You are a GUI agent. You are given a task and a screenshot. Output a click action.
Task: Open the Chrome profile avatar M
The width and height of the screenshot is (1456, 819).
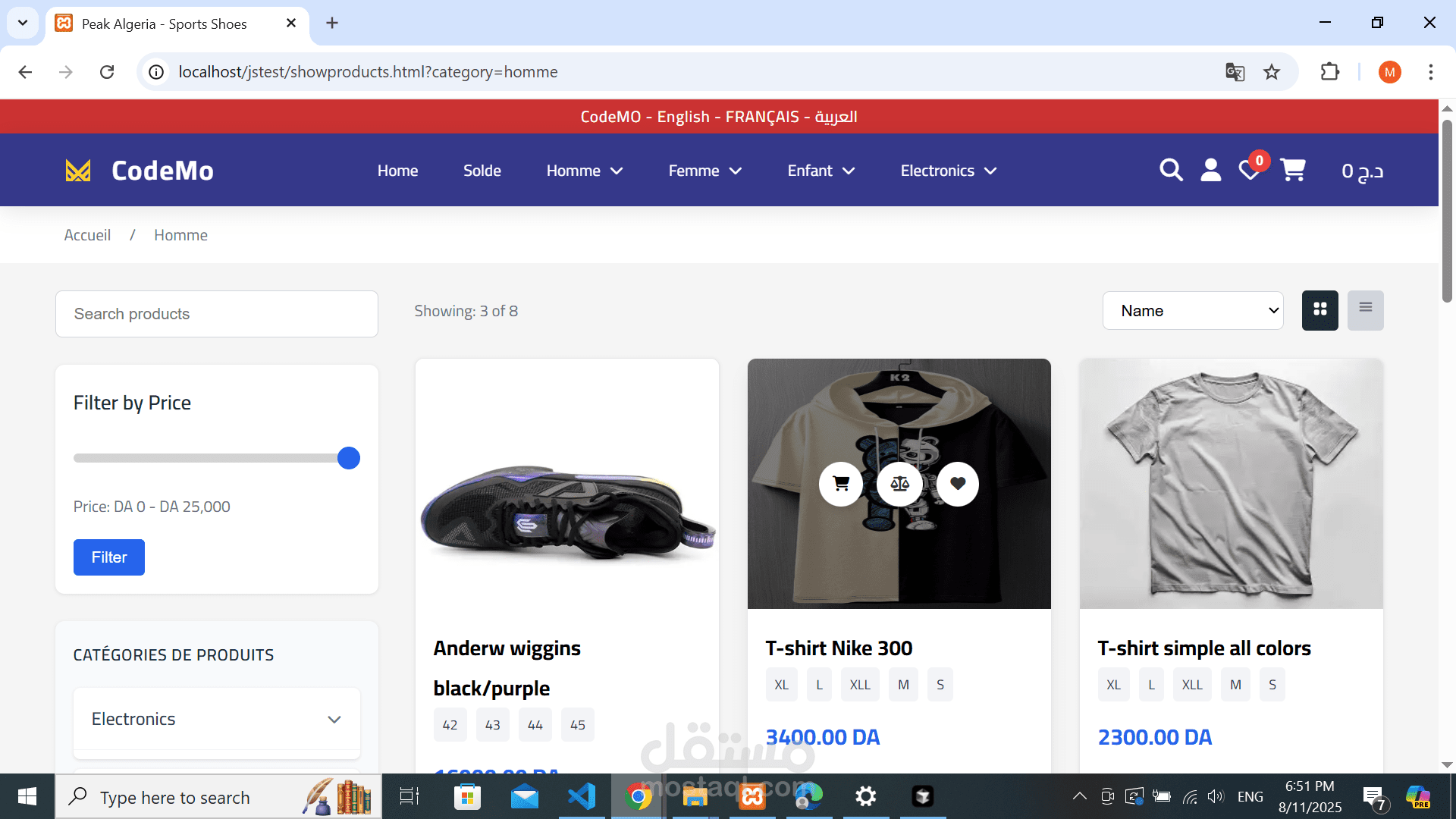coord(1389,72)
